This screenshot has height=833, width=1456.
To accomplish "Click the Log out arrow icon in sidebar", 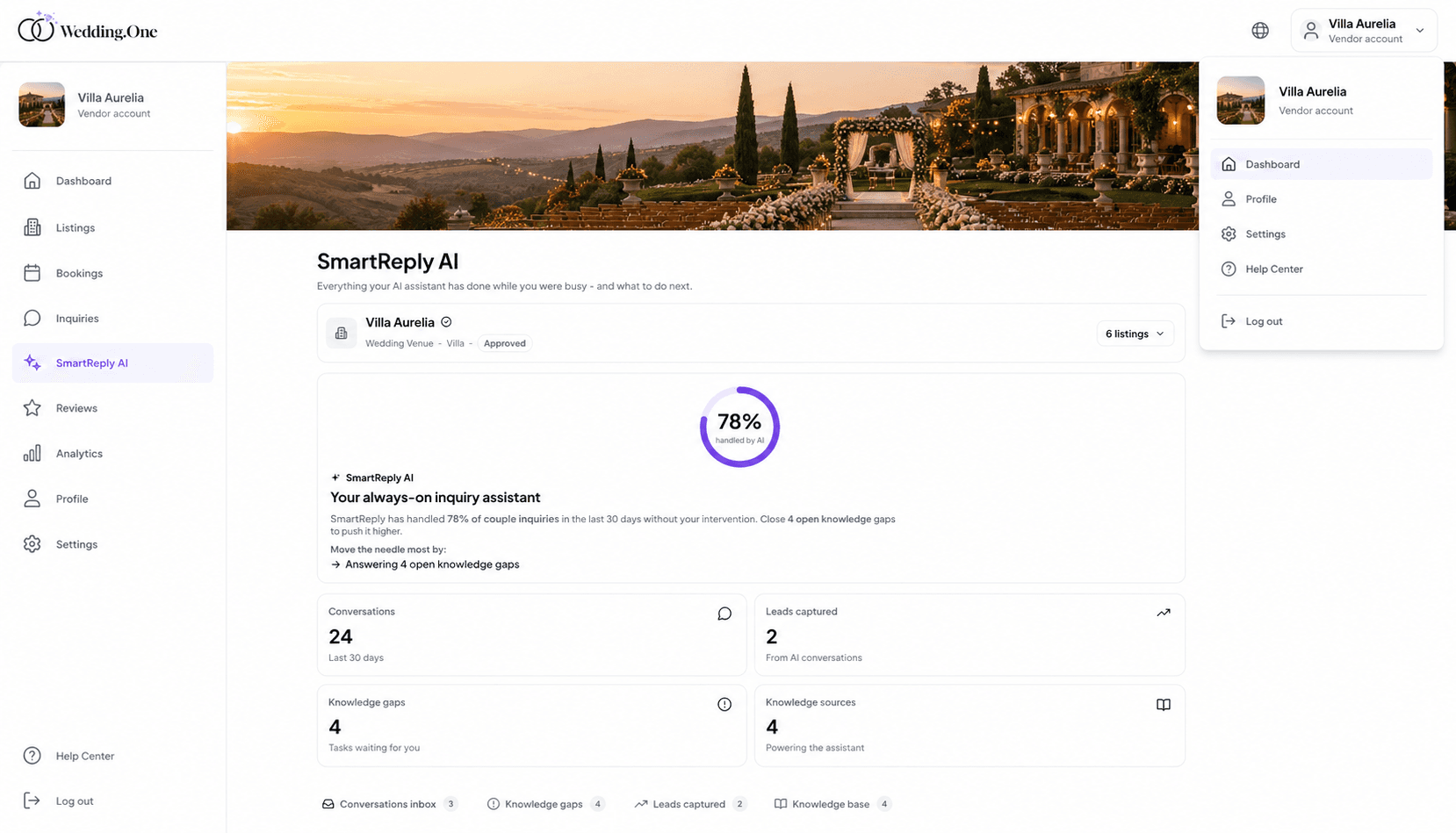I will tap(32, 801).
